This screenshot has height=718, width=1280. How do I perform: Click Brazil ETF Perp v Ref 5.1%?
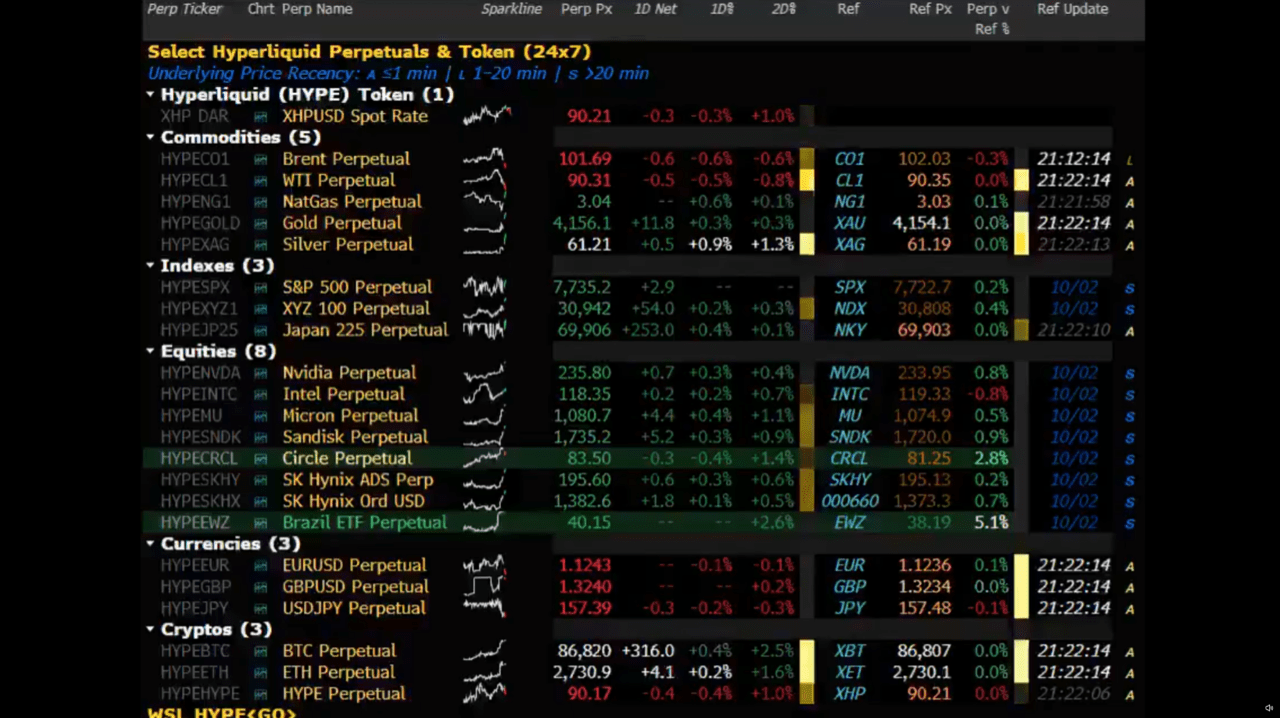tap(992, 523)
